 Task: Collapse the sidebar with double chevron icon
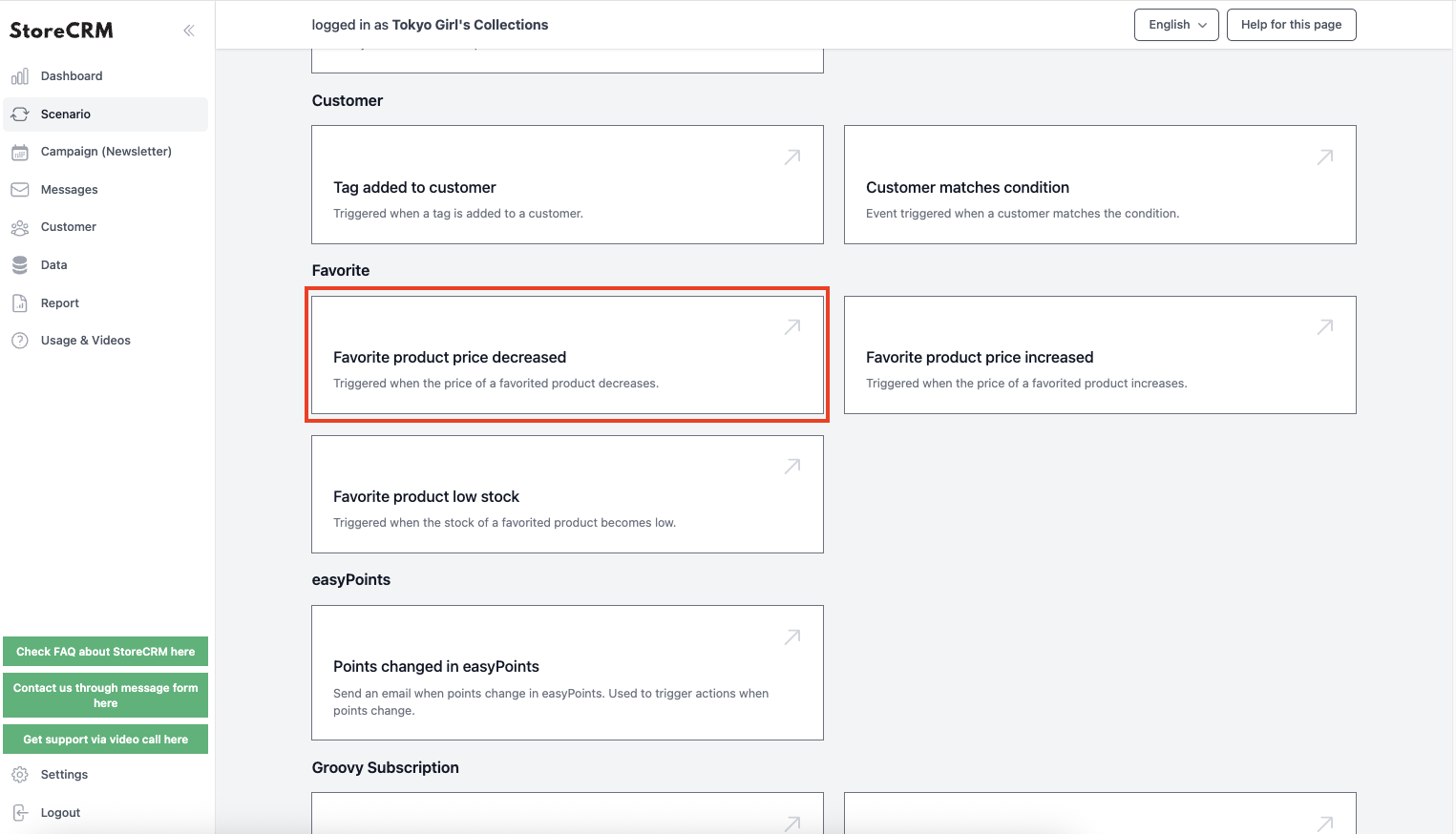tap(189, 31)
